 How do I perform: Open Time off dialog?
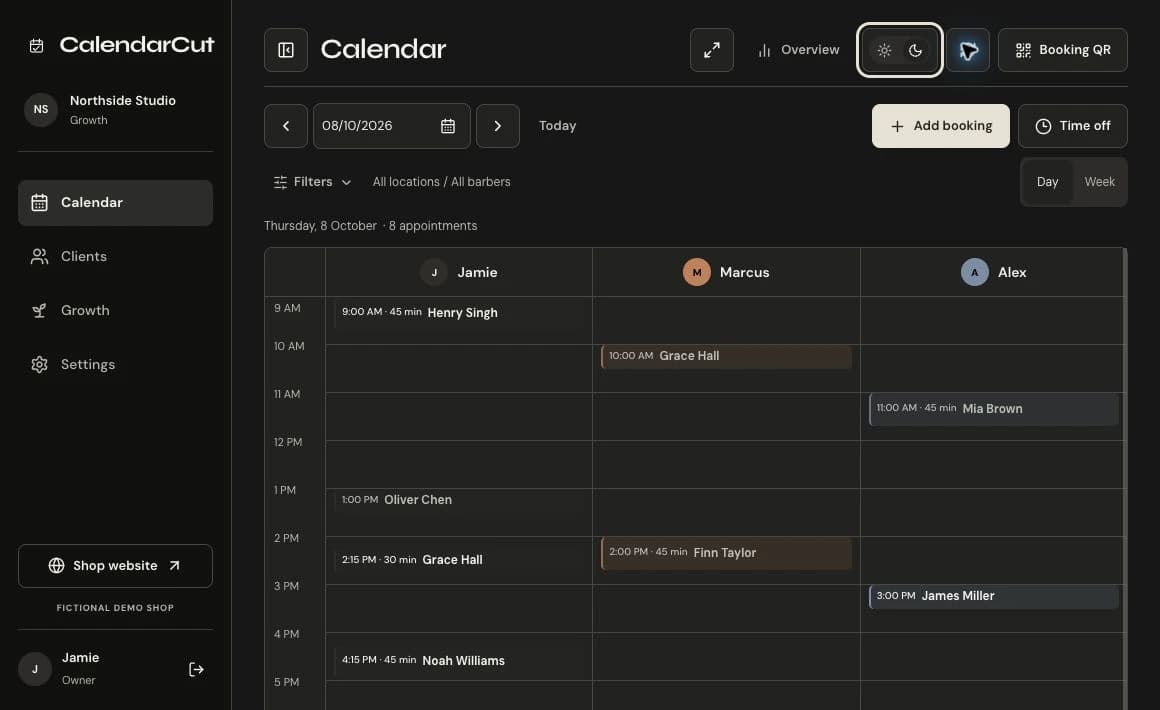tap(1073, 126)
